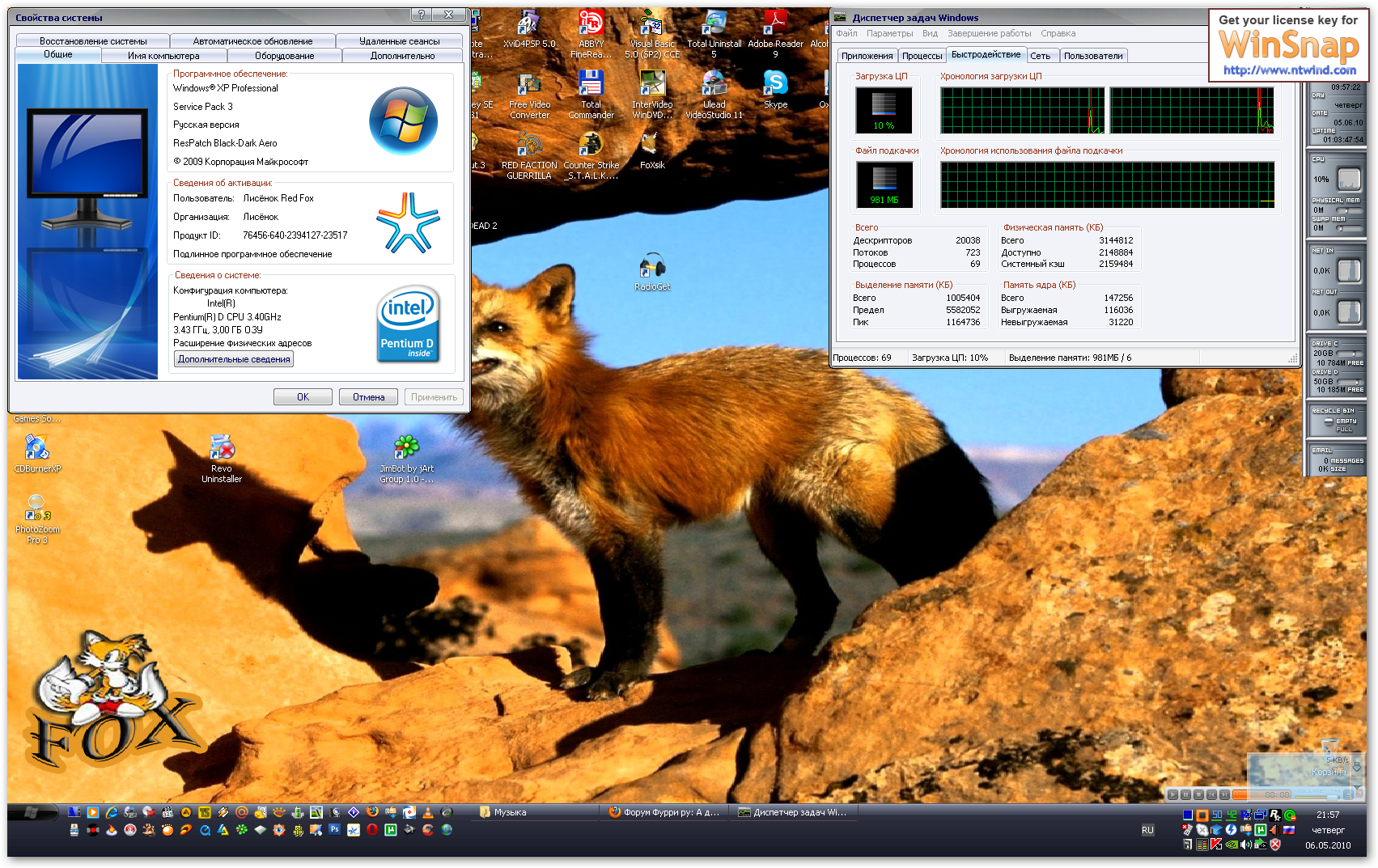Open the RadioGet desktop icon
Image resolution: width=1378 pixels, height=868 pixels.
pos(652,267)
